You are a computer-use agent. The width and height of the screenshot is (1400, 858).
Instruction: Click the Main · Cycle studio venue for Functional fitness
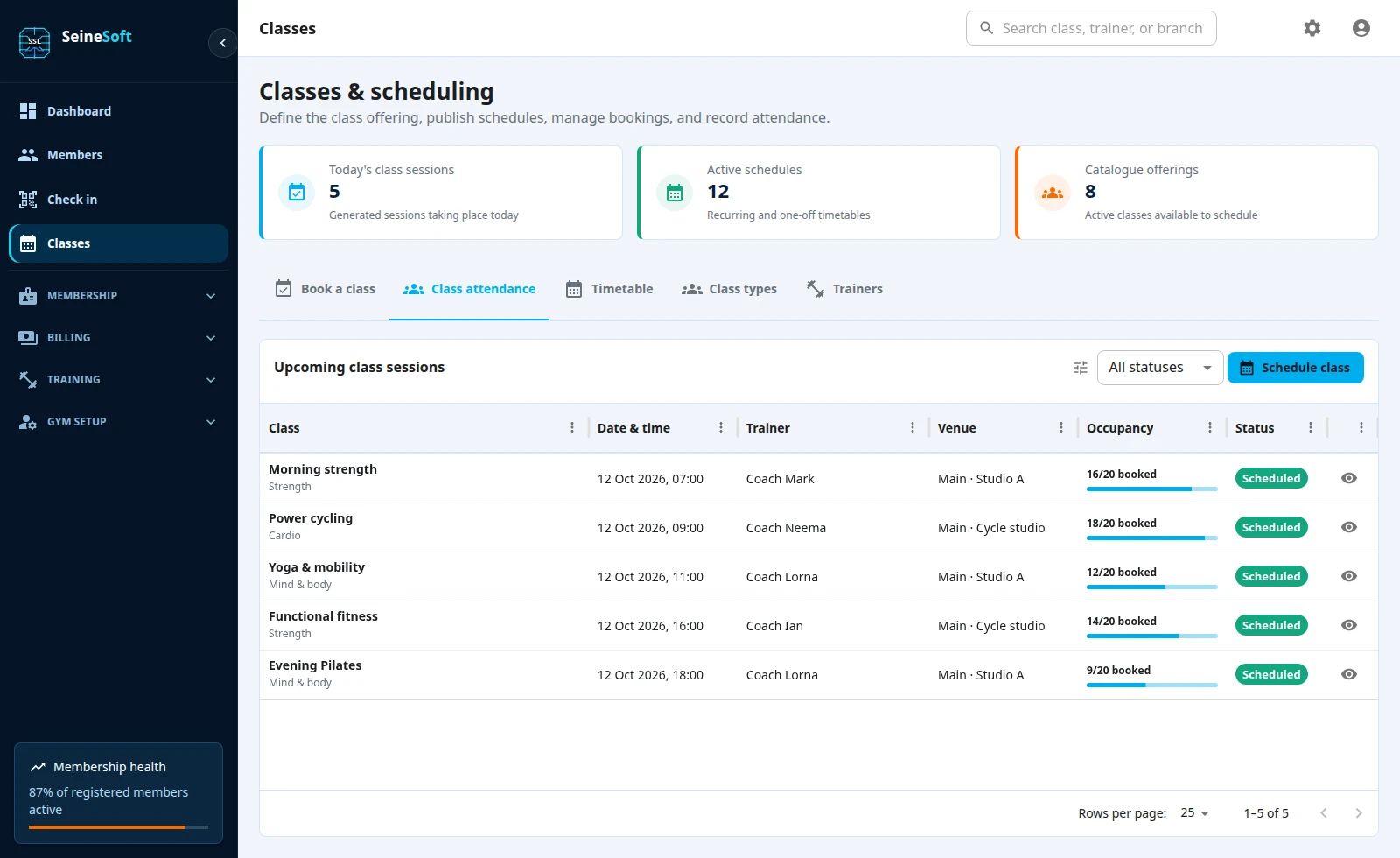(991, 626)
